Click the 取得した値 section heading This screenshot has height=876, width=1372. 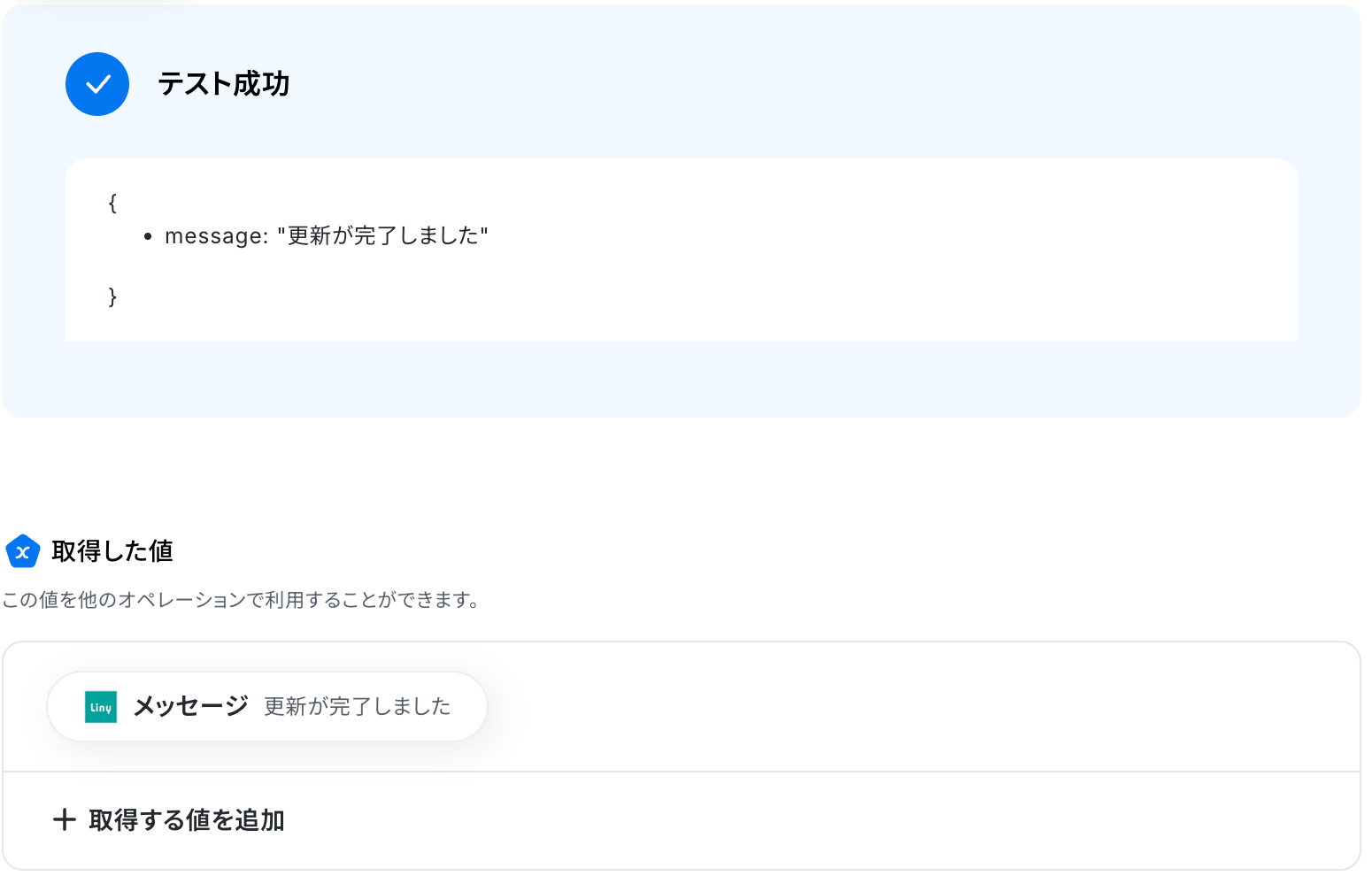112,551
